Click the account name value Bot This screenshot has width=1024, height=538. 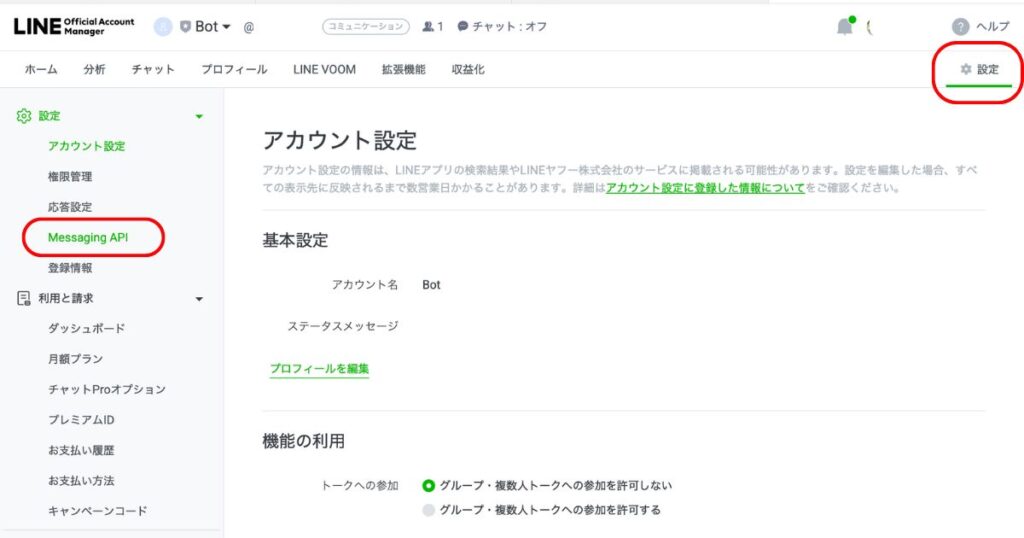tap(431, 285)
